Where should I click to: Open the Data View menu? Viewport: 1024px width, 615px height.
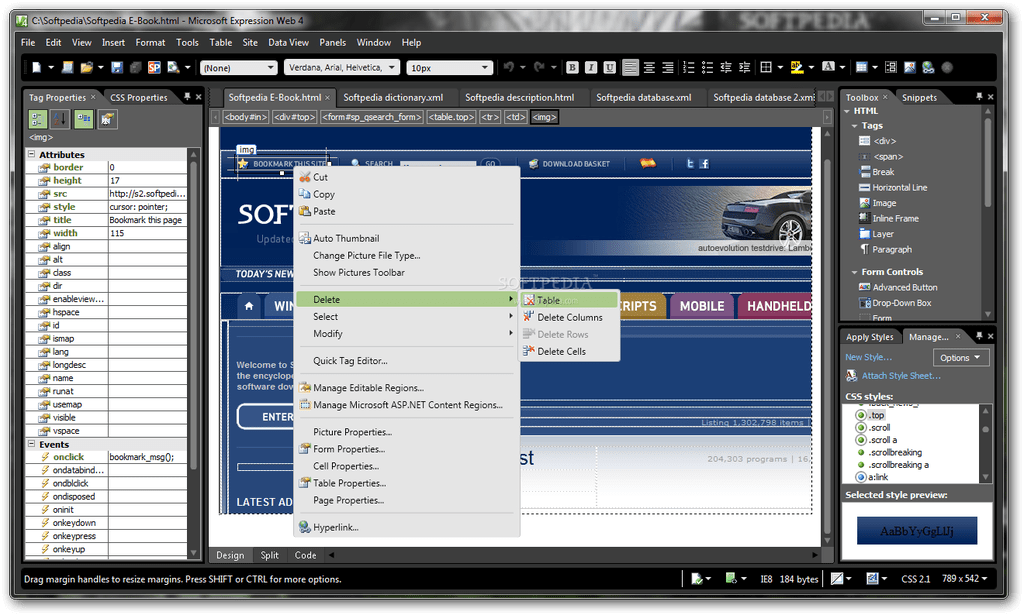pos(288,42)
